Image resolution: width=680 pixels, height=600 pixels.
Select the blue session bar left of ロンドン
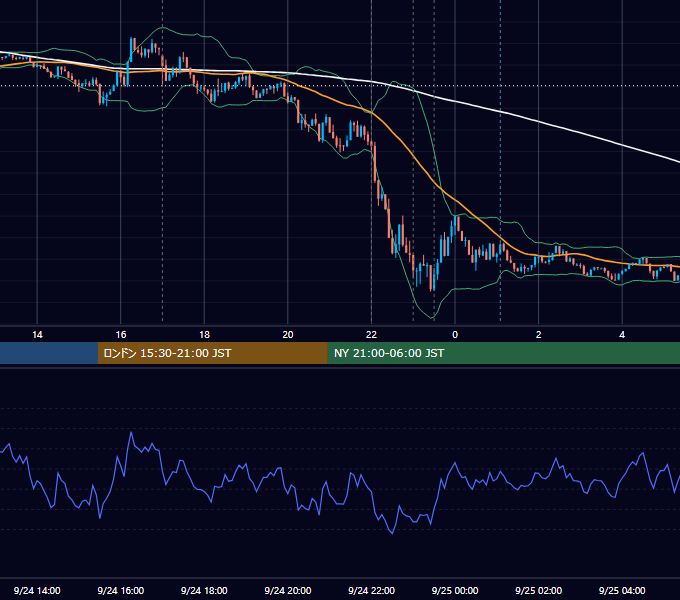49,353
